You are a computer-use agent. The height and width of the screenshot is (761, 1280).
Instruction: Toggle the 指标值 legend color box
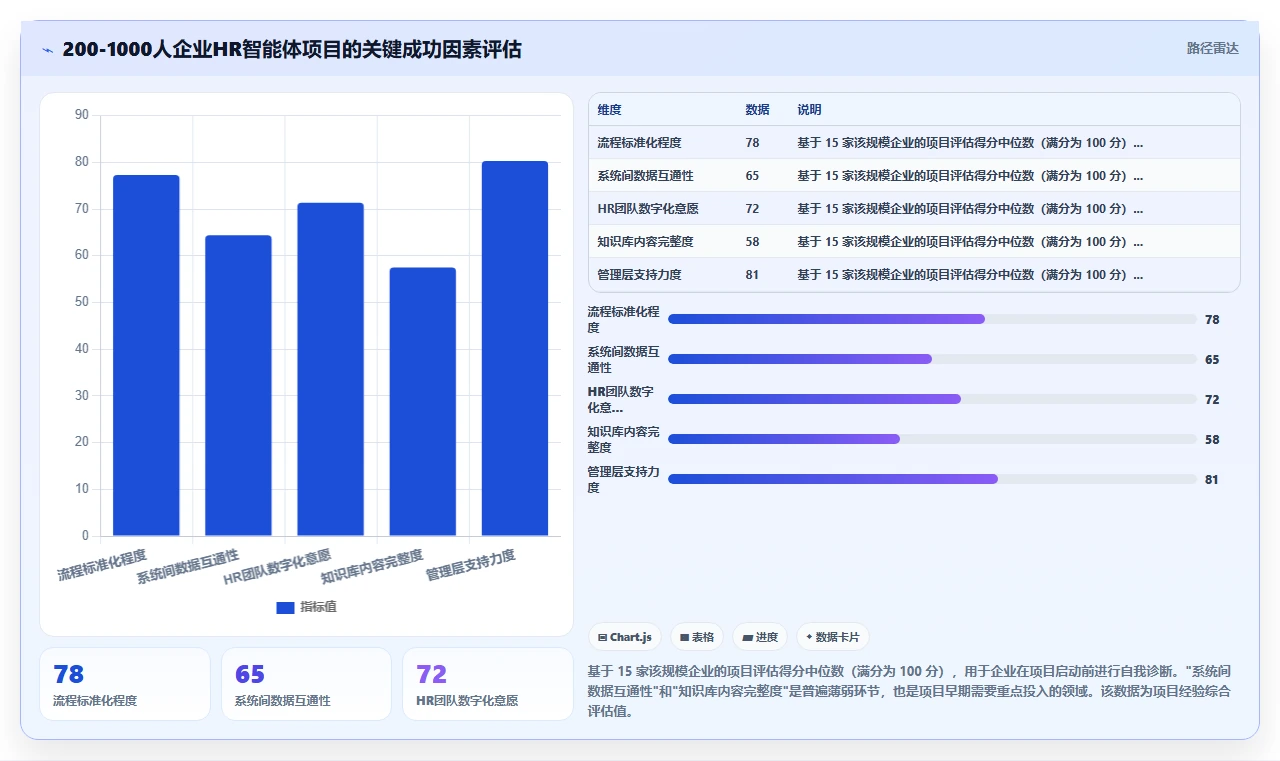tap(285, 607)
